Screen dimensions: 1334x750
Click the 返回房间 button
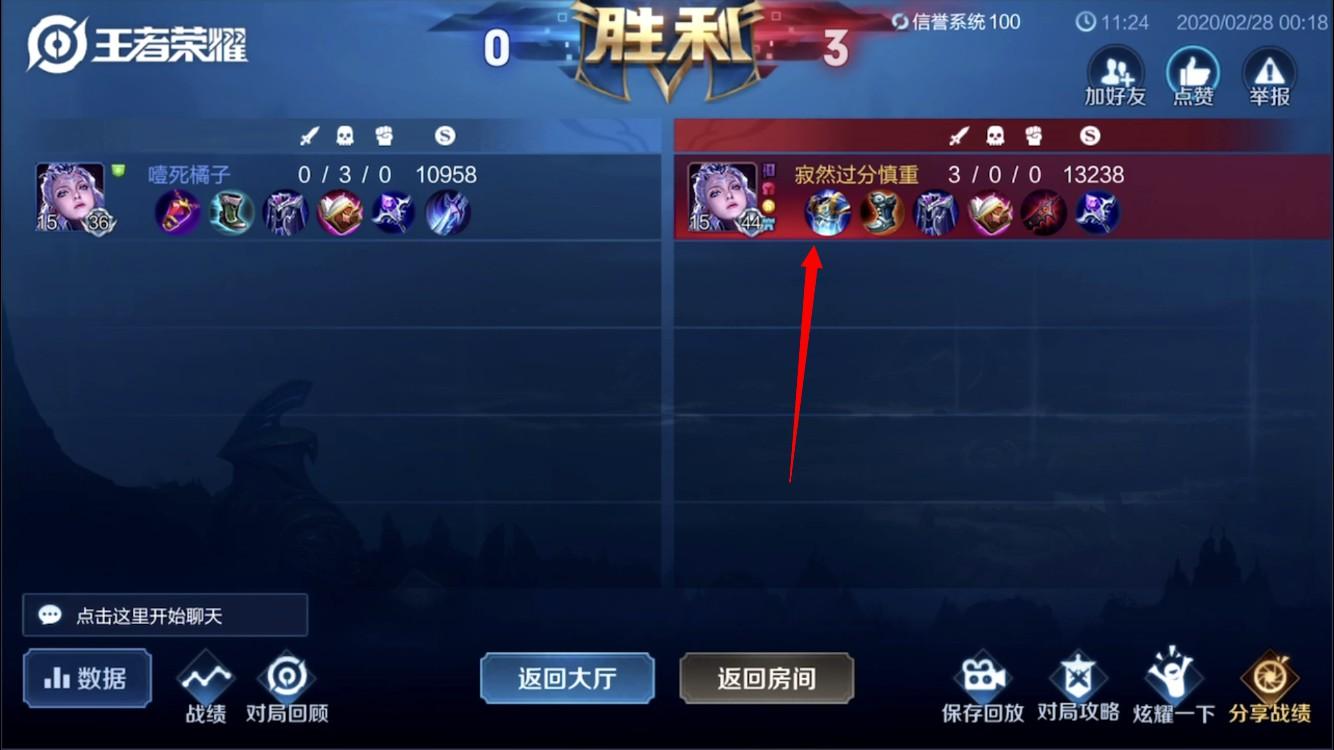767,678
